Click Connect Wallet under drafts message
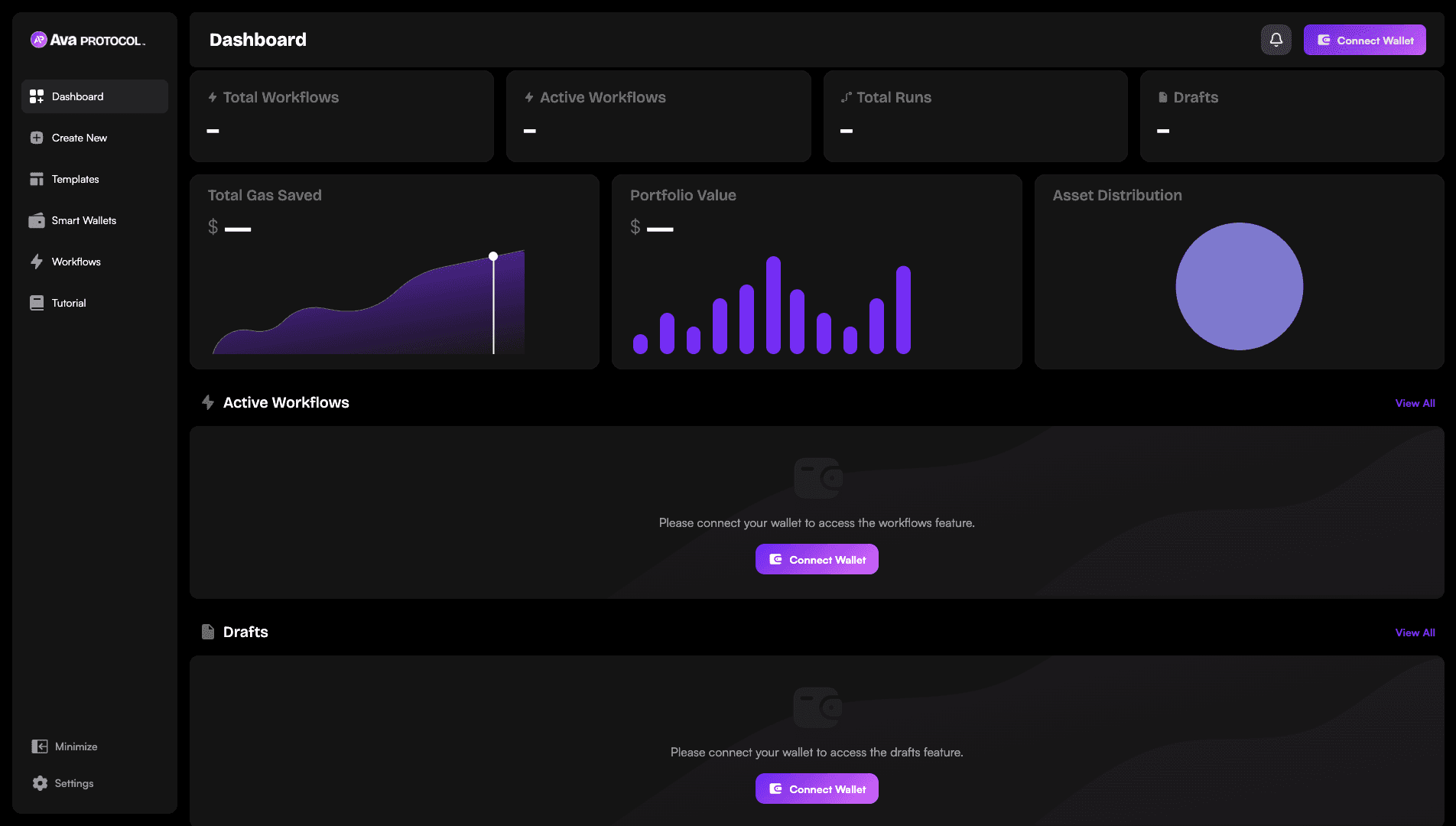1456x826 pixels. [817, 789]
